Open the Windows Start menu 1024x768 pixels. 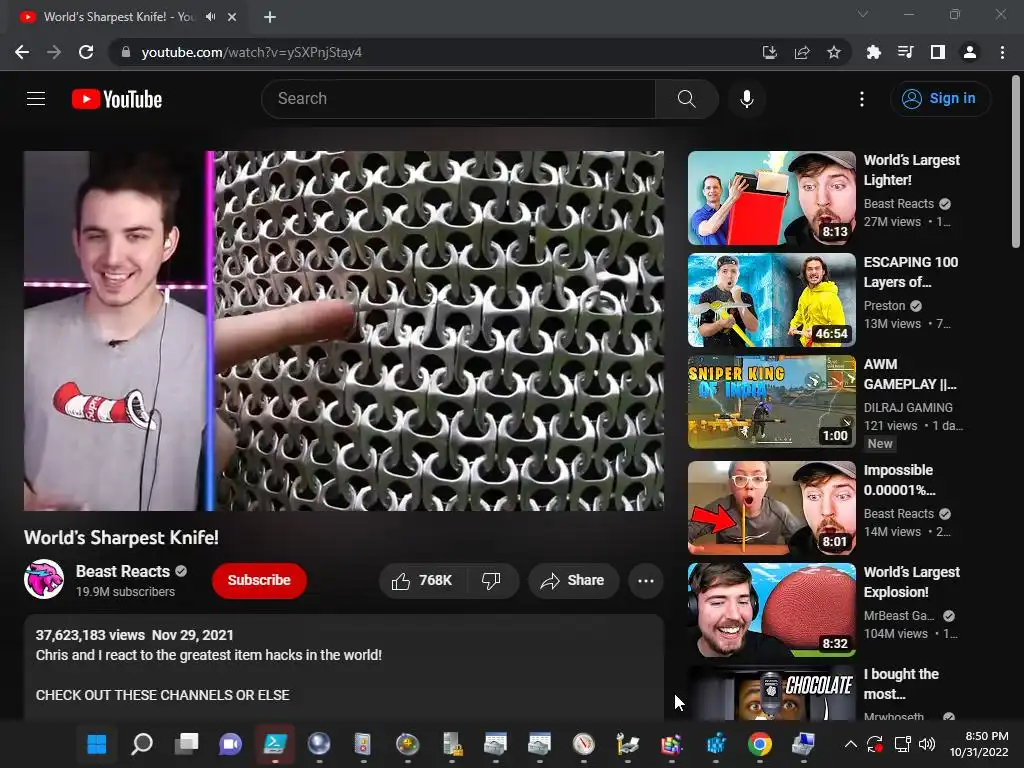97,744
